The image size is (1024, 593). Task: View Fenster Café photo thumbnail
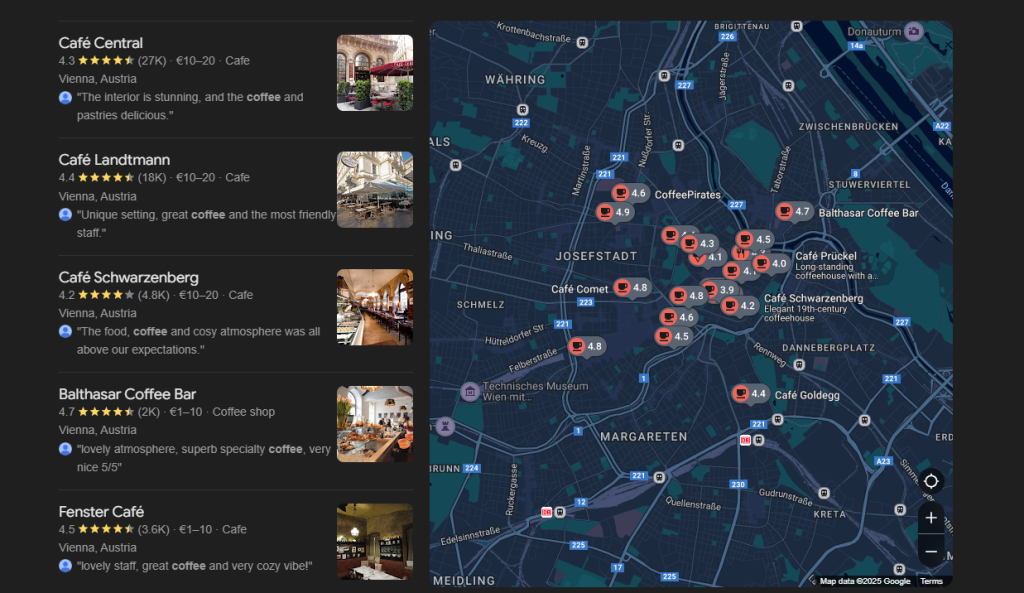[375, 541]
